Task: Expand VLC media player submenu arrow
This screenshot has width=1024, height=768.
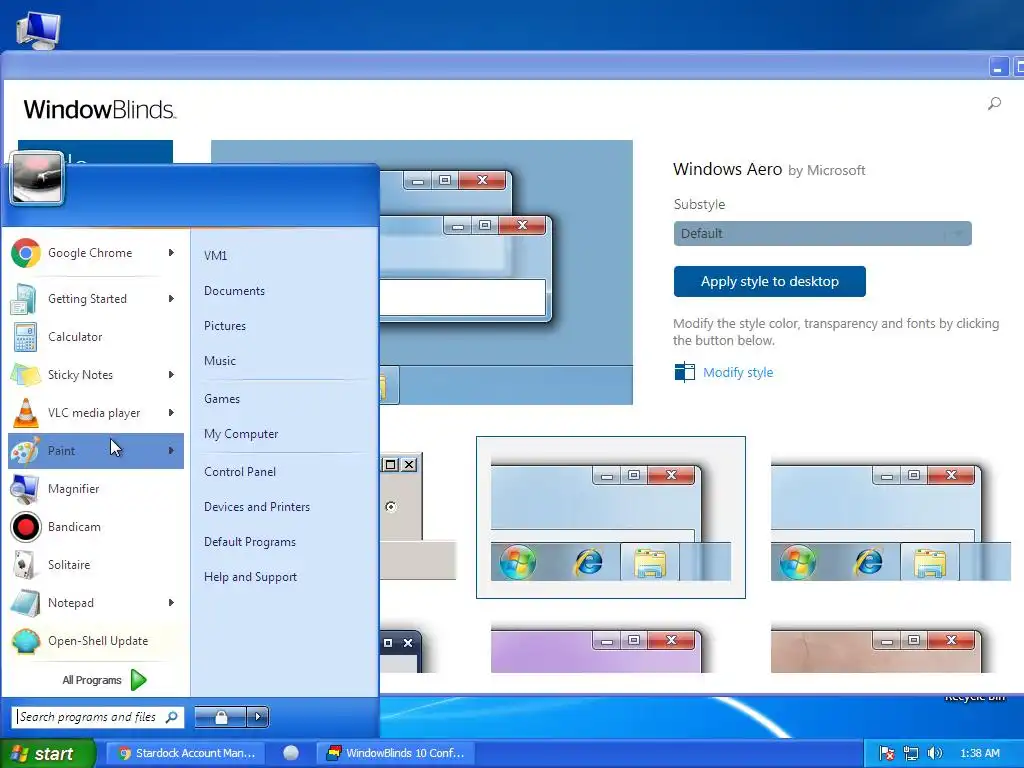Action: point(171,413)
